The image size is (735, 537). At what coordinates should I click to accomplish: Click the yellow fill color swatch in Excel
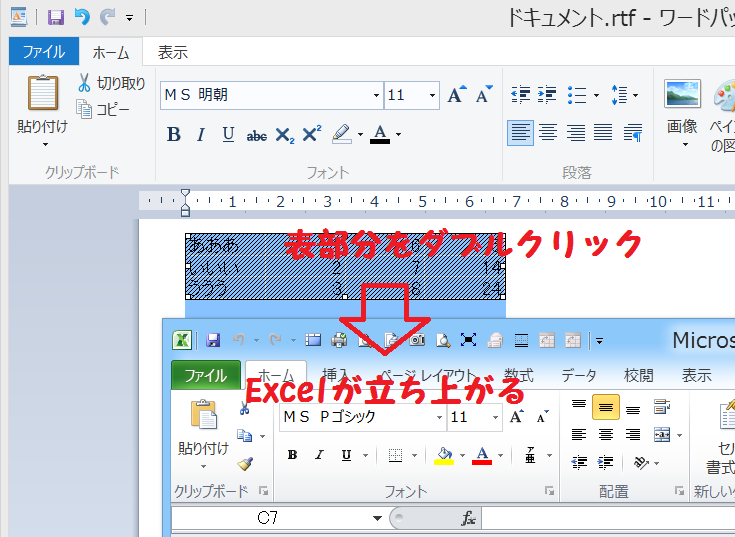(x=444, y=455)
